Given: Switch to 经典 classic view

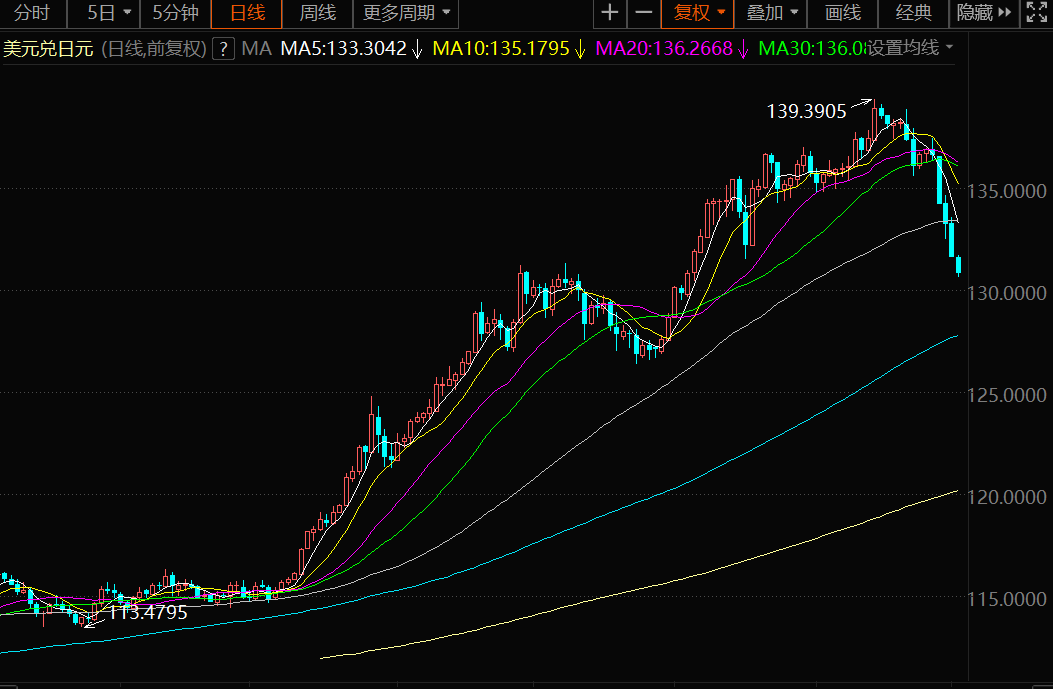Looking at the screenshot, I should tap(913, 13).
